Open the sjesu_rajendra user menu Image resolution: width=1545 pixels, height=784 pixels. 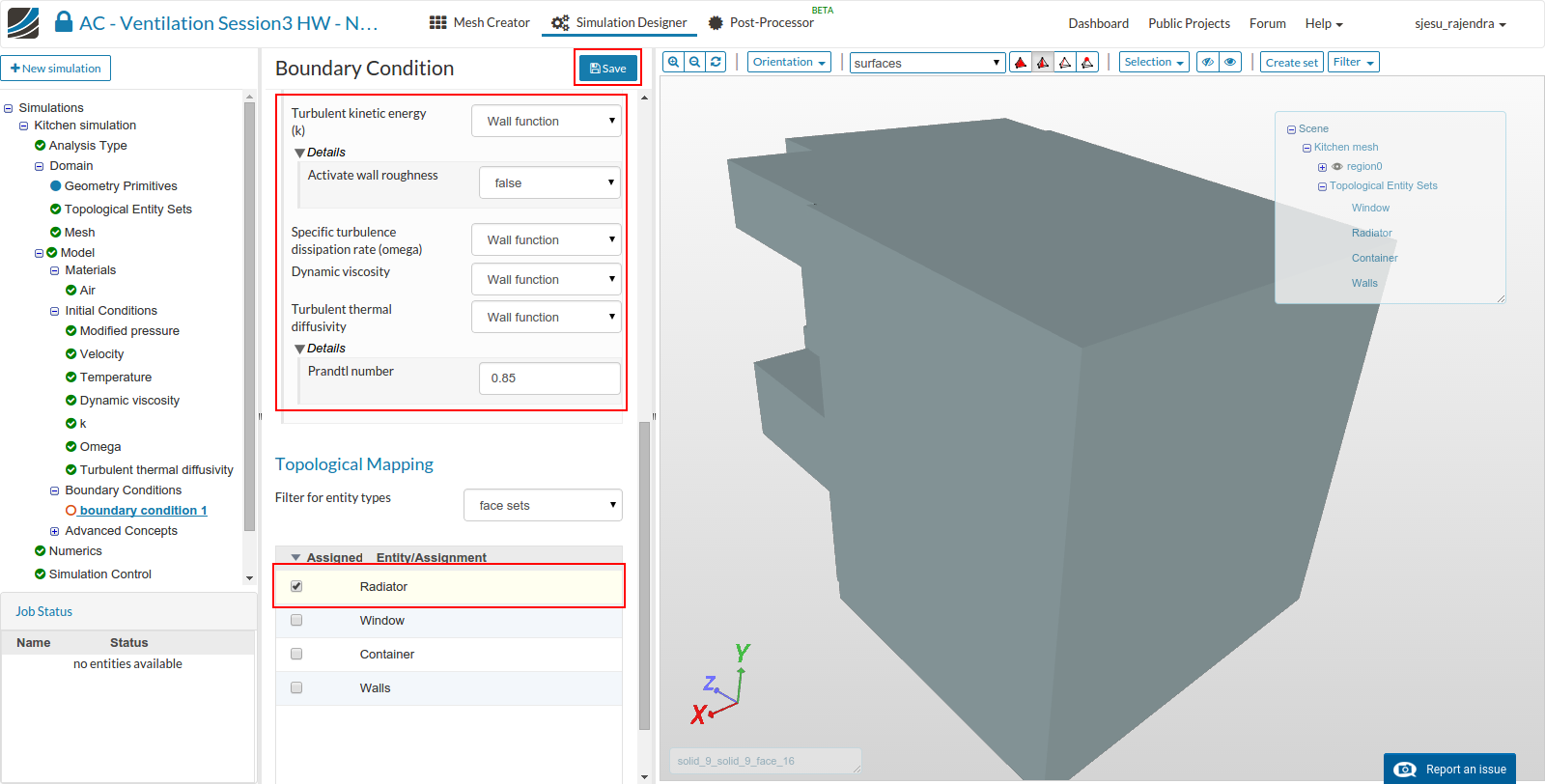click(x=1460, y=23)
